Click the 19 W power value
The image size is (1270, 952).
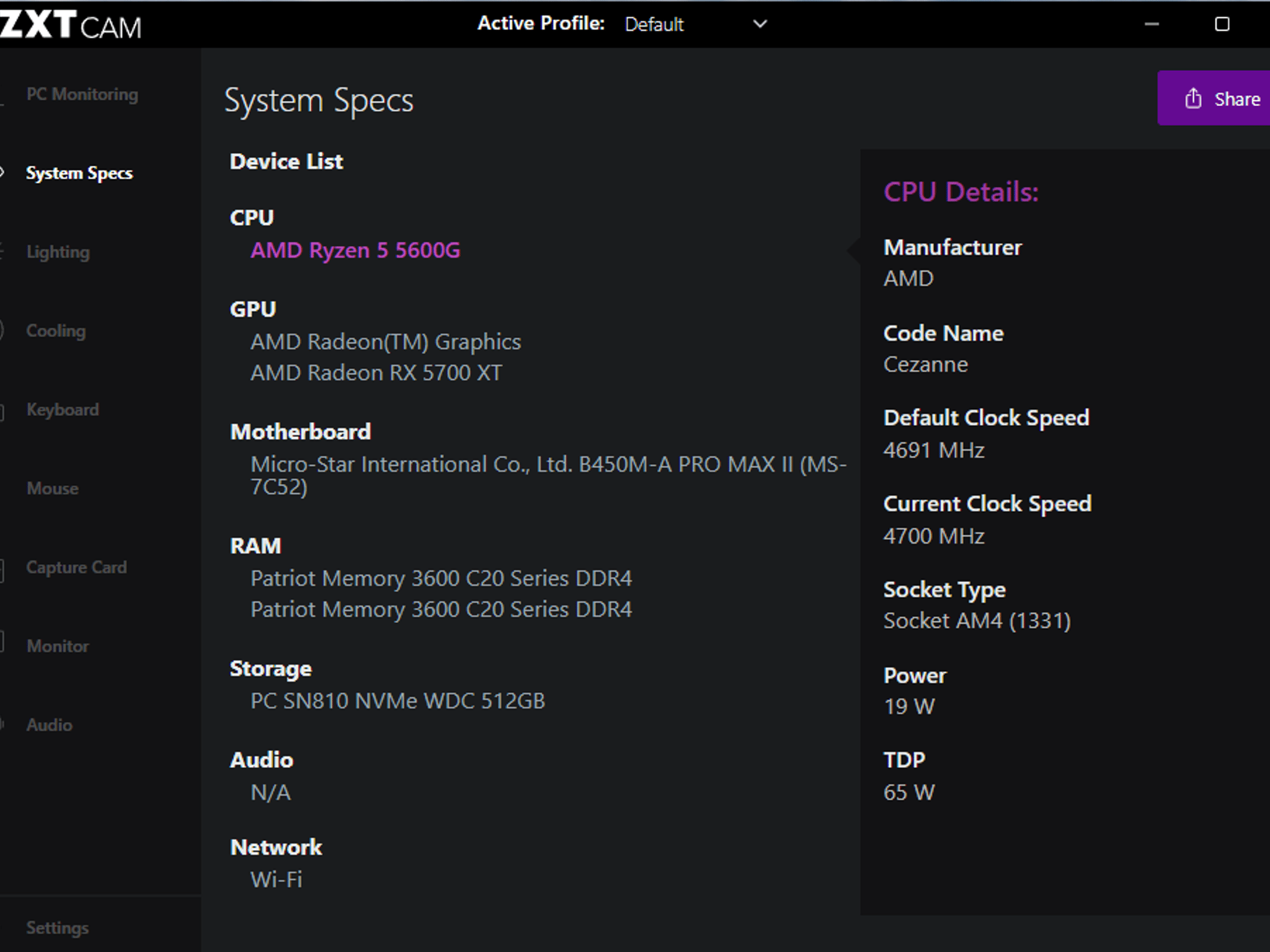point(909,706)
